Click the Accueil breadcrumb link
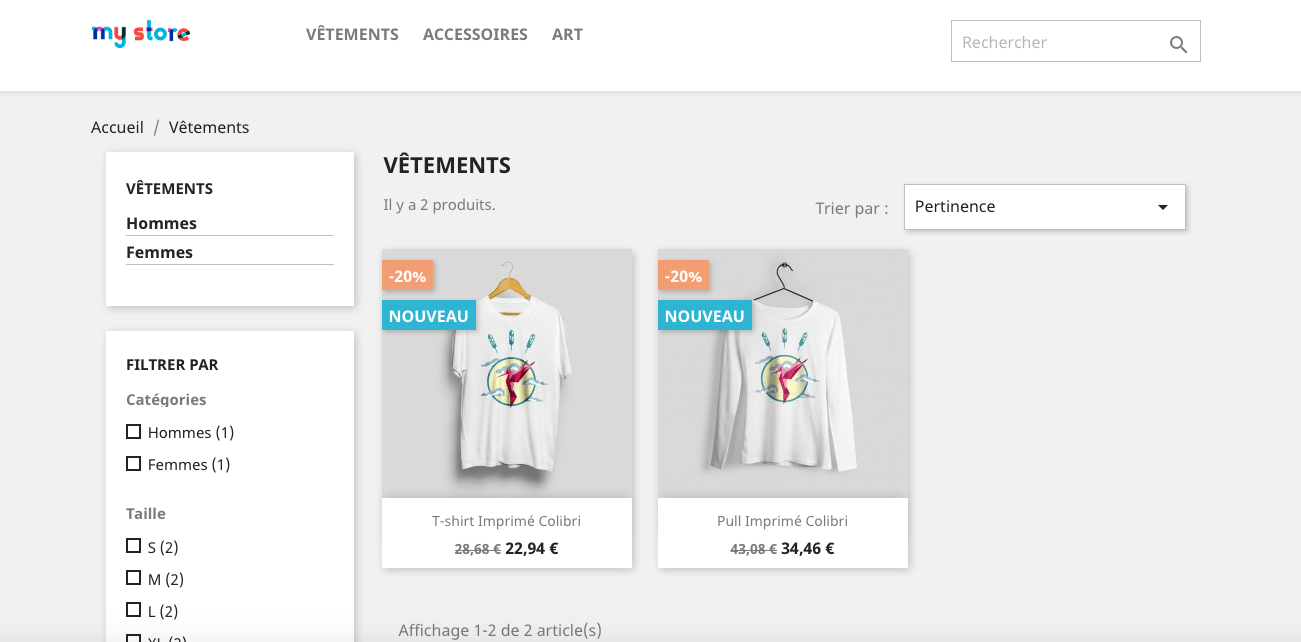This screenshot has width=1301, height=642. pos(117,127)
